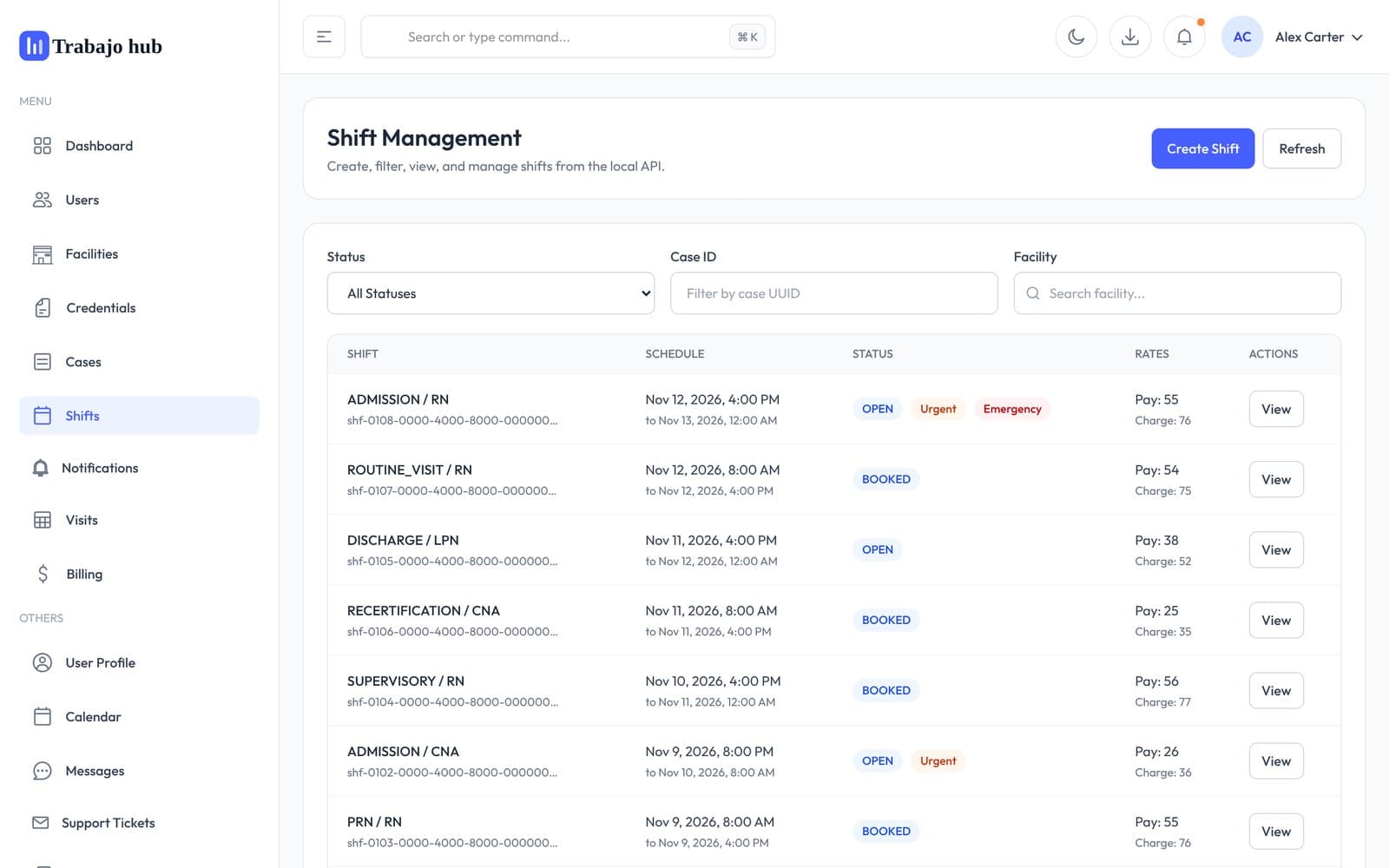Navigate to Credentials in sidebar
Screen dimensions: 1389x868
(x=139, y=307)
